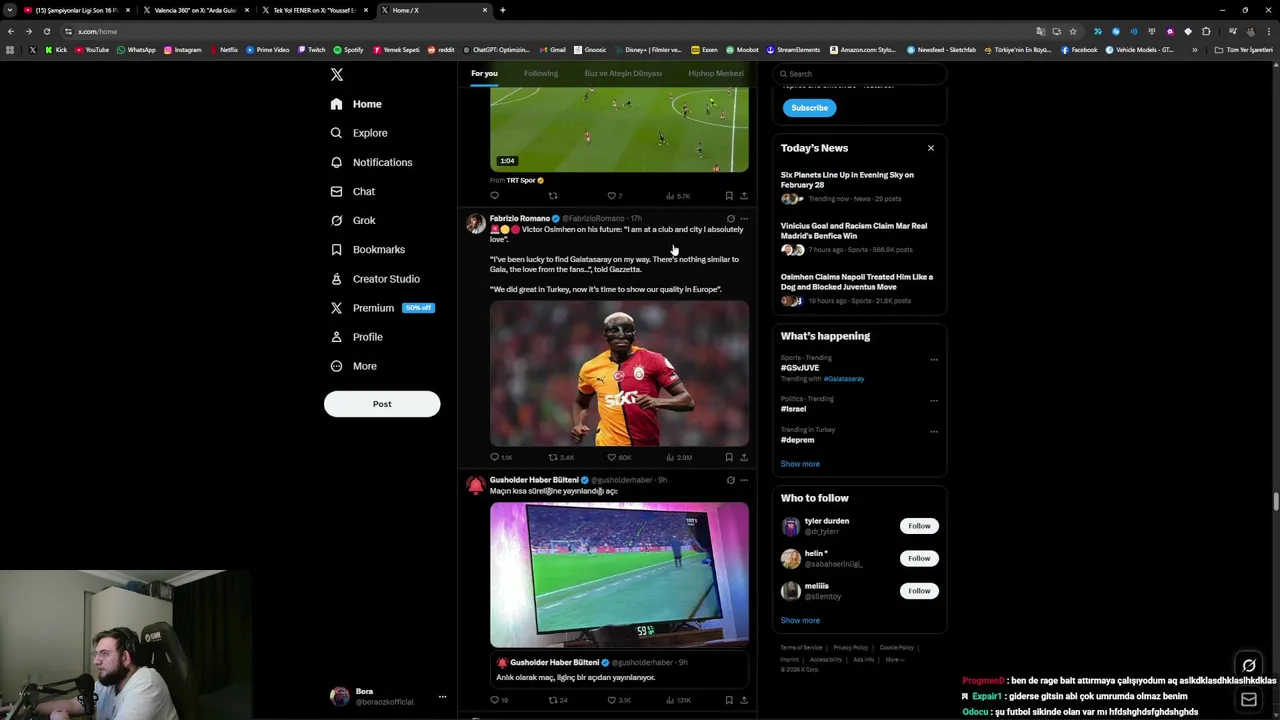
Task: Open more options for #deprem trend
Action: point(934,431)
